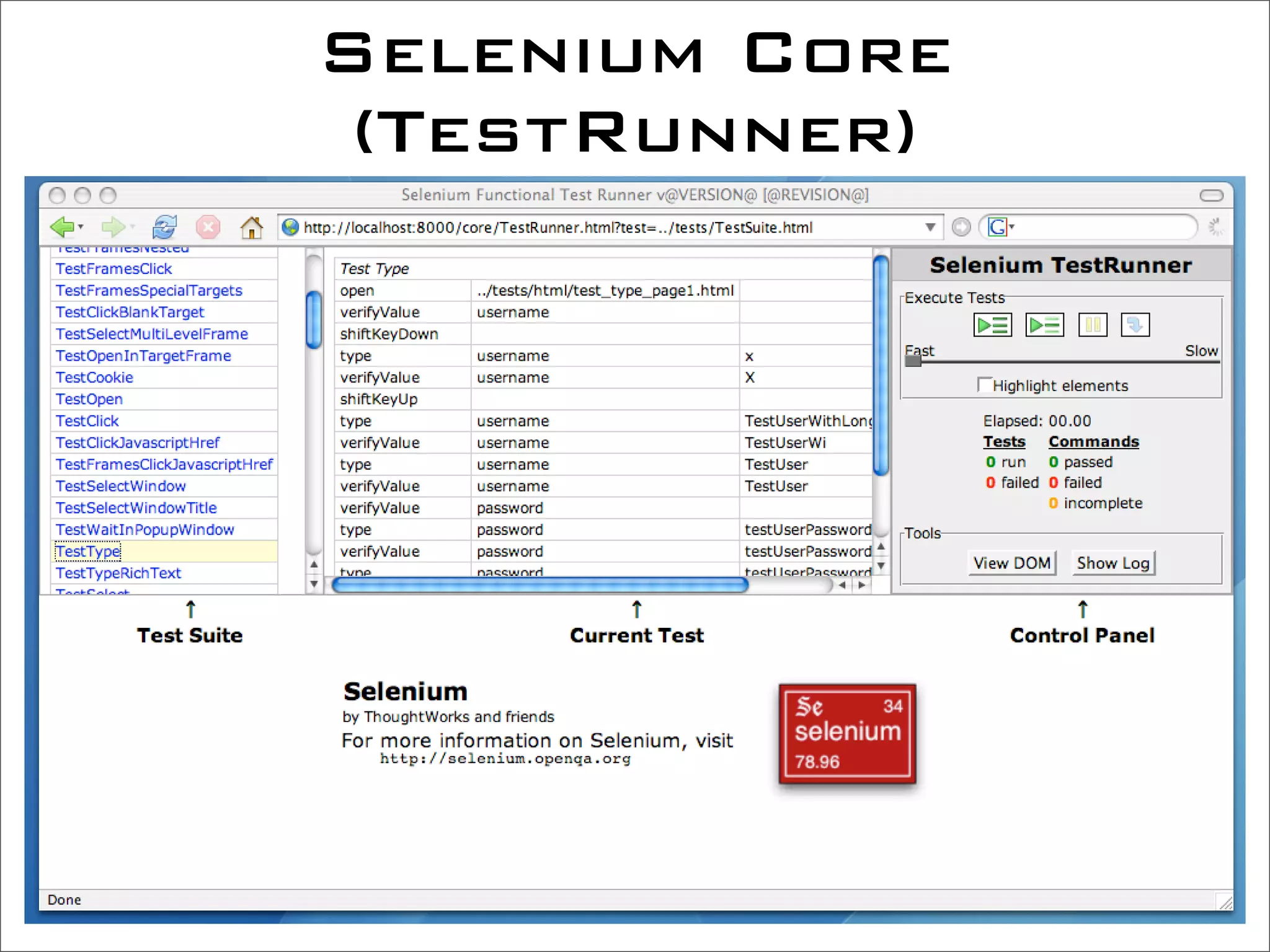Click current test vertical scrollbar thumb
Screen dimensions: 1270x952
point(881,366)
